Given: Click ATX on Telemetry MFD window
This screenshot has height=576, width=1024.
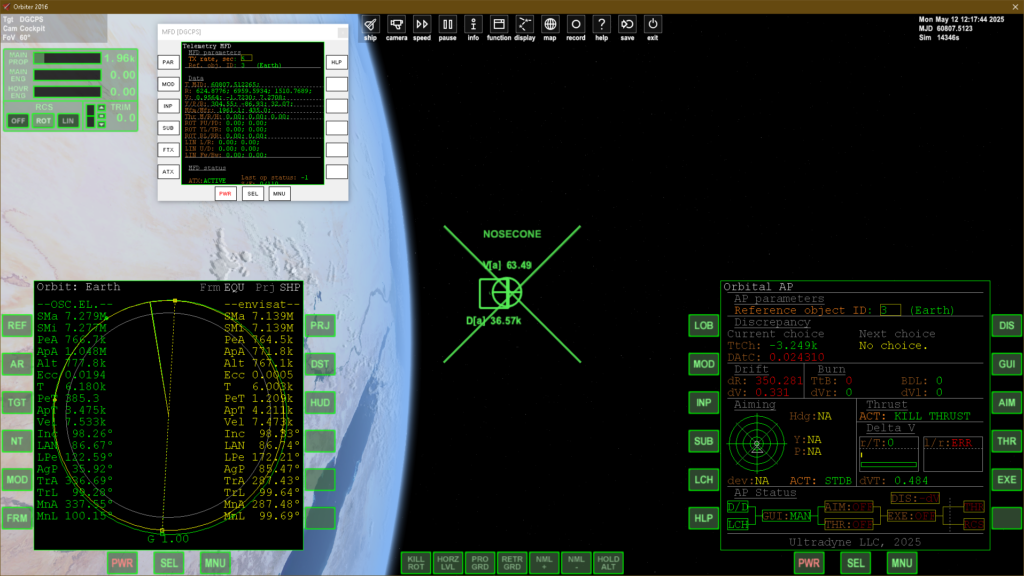Looking at the screenshot, I should (168, 172).
